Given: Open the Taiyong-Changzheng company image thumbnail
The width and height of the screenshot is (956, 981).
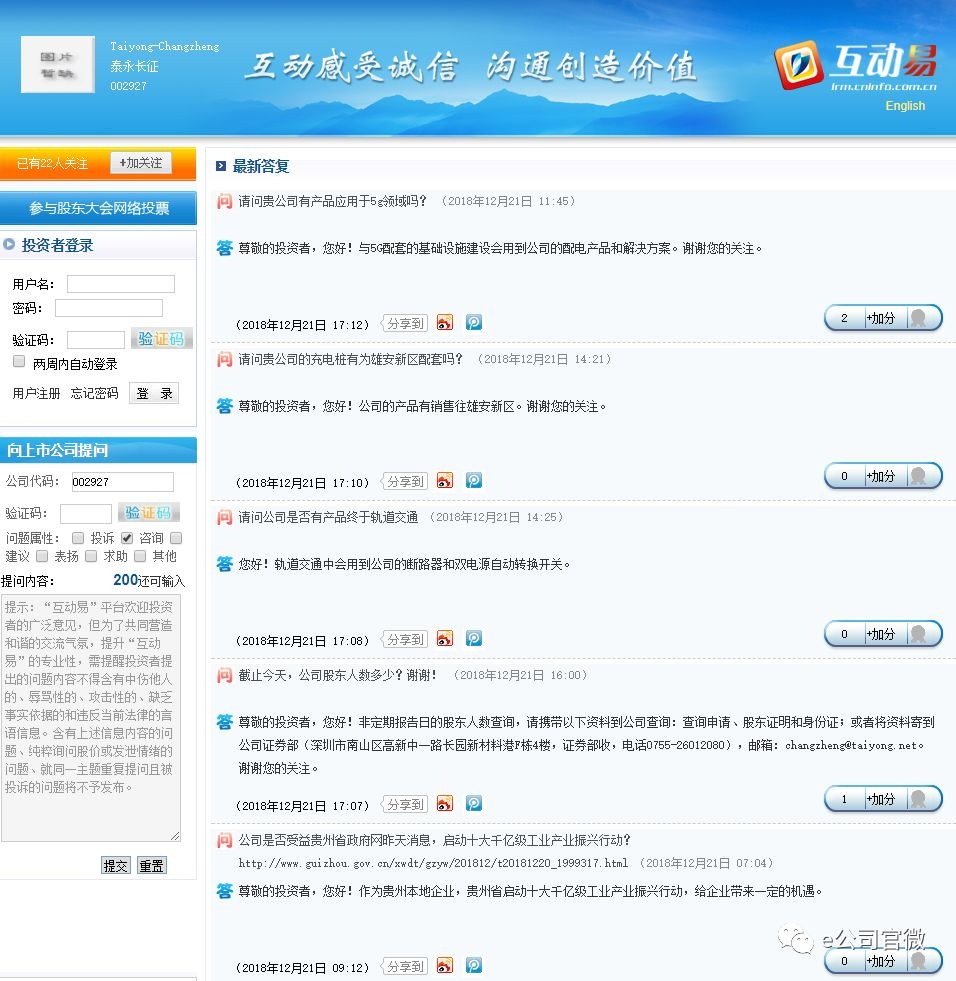Looking at the screenshot, I should 58,64.
